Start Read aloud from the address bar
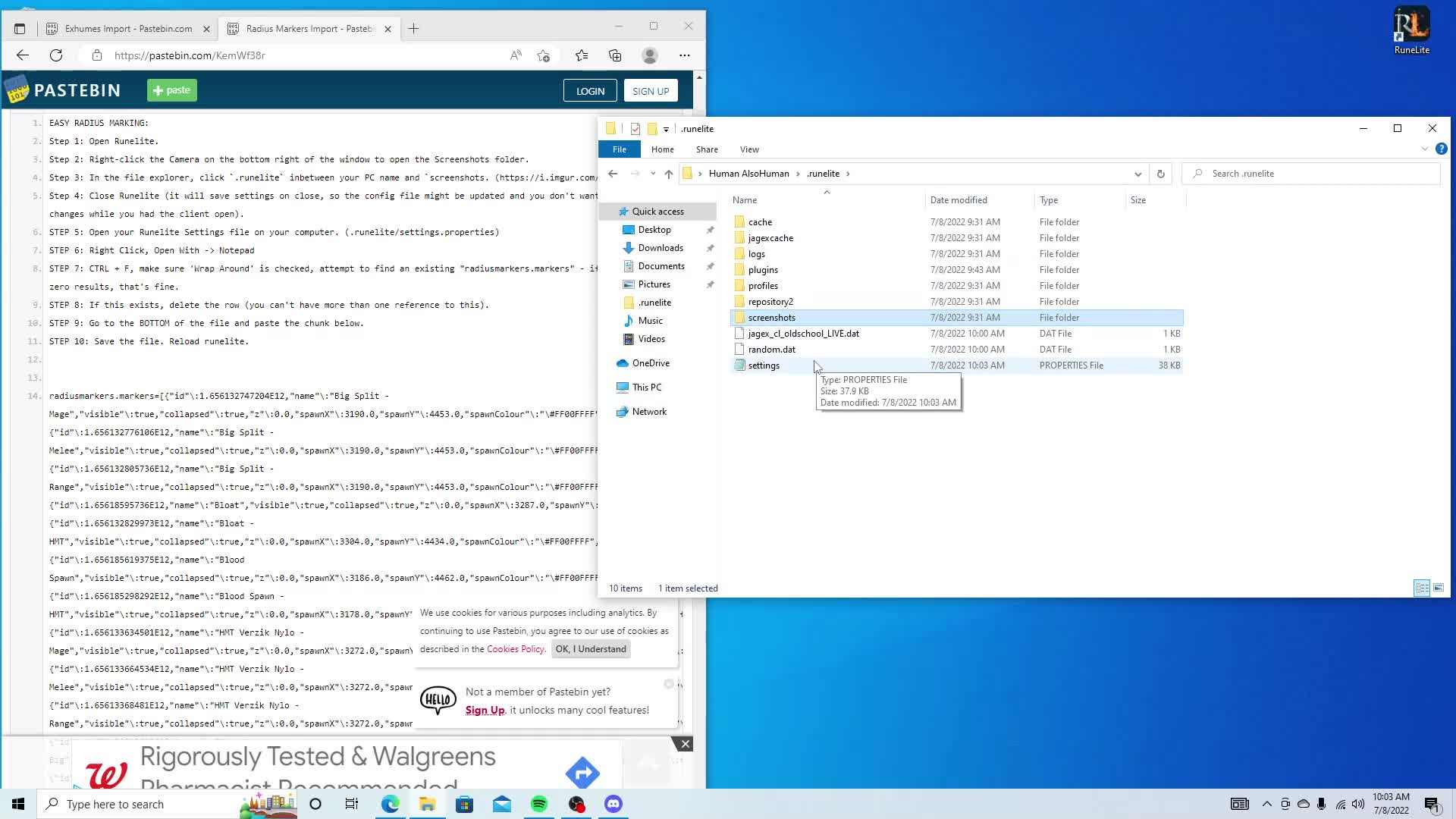Viewport: 1456px width, 819px height. [x=516, y=55]
